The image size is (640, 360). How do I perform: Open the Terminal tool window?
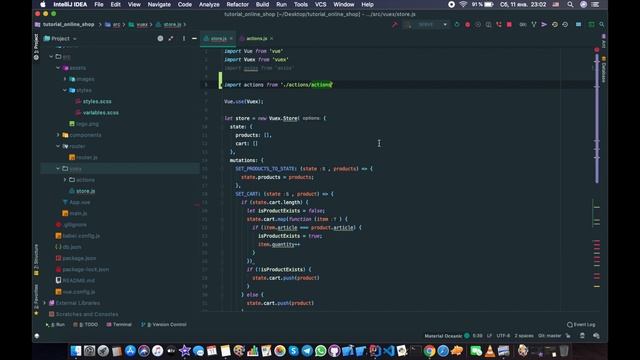(x=119, y=324)
